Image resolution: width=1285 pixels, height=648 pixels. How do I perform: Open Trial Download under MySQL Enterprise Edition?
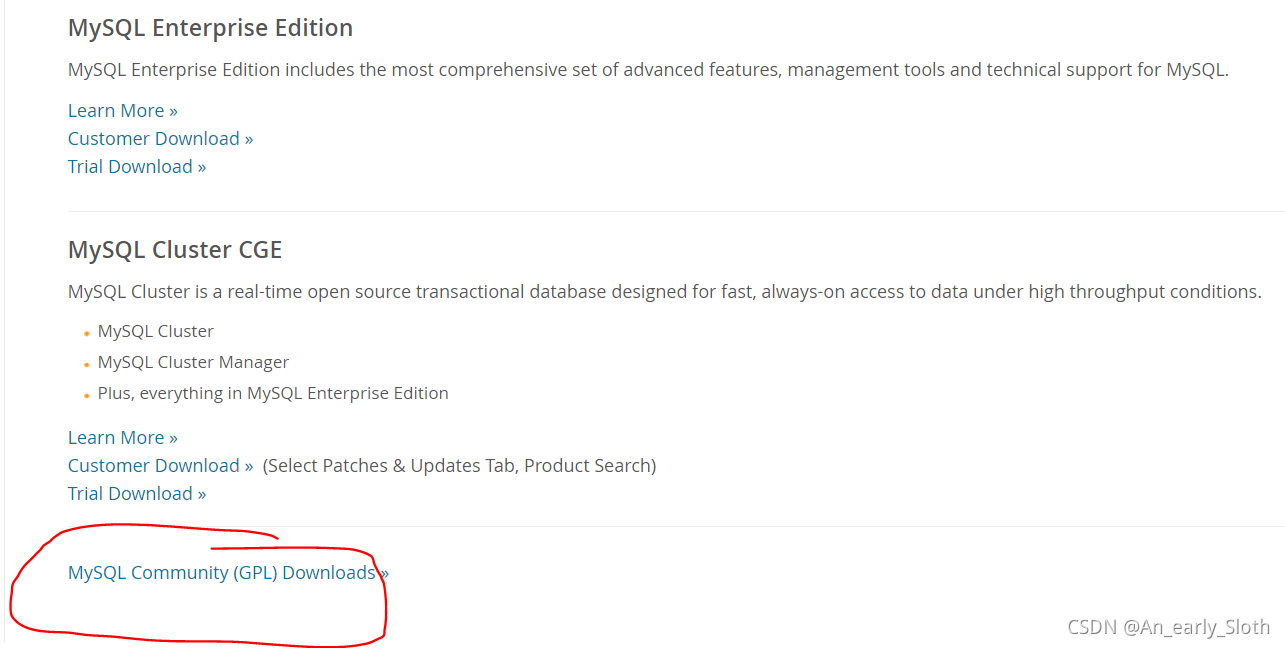click(137, 166)
